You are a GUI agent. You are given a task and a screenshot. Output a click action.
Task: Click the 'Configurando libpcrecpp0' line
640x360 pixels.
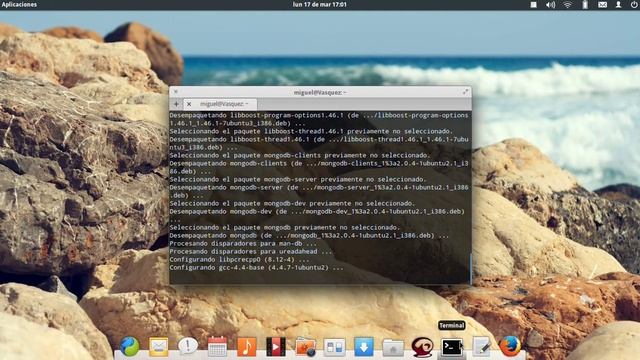239,260
